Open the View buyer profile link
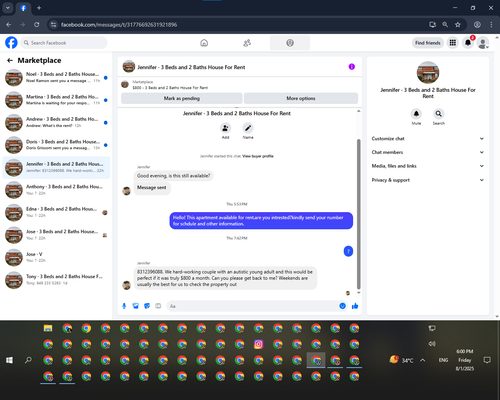The height and width of the screenshot is (400, 500). [258, 156]
